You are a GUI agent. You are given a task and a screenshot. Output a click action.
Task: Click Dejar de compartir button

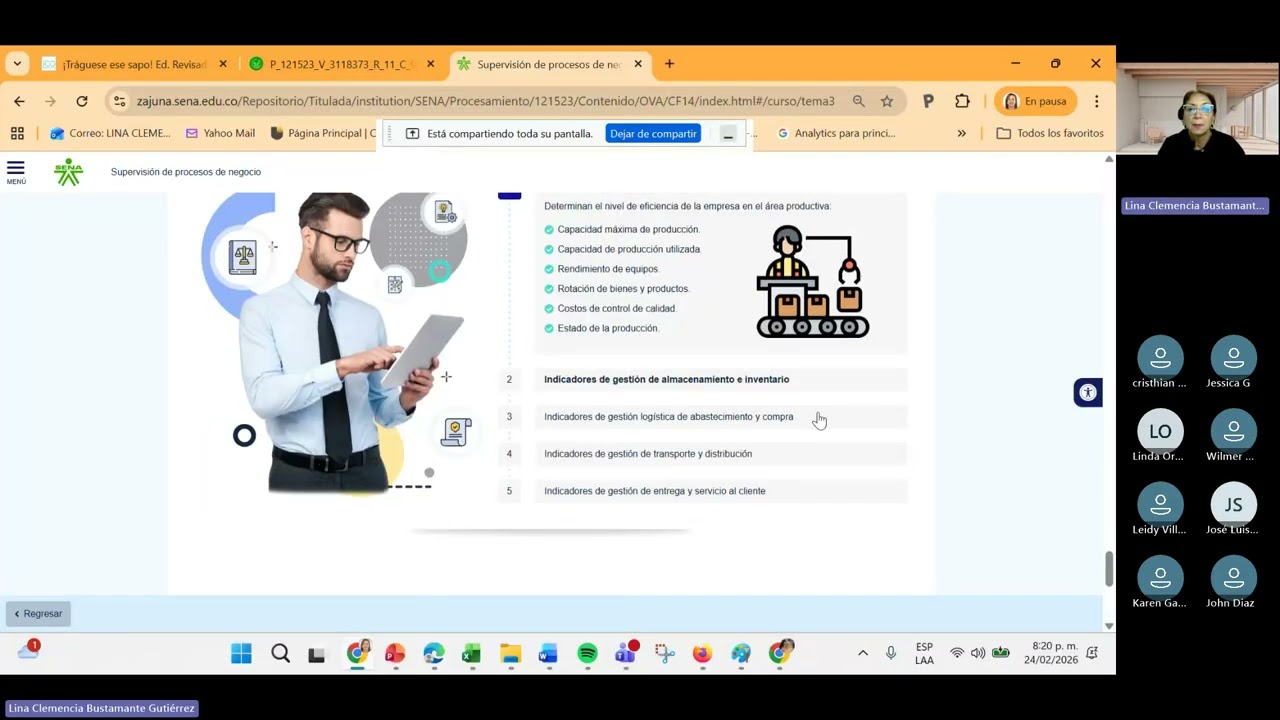653,133
